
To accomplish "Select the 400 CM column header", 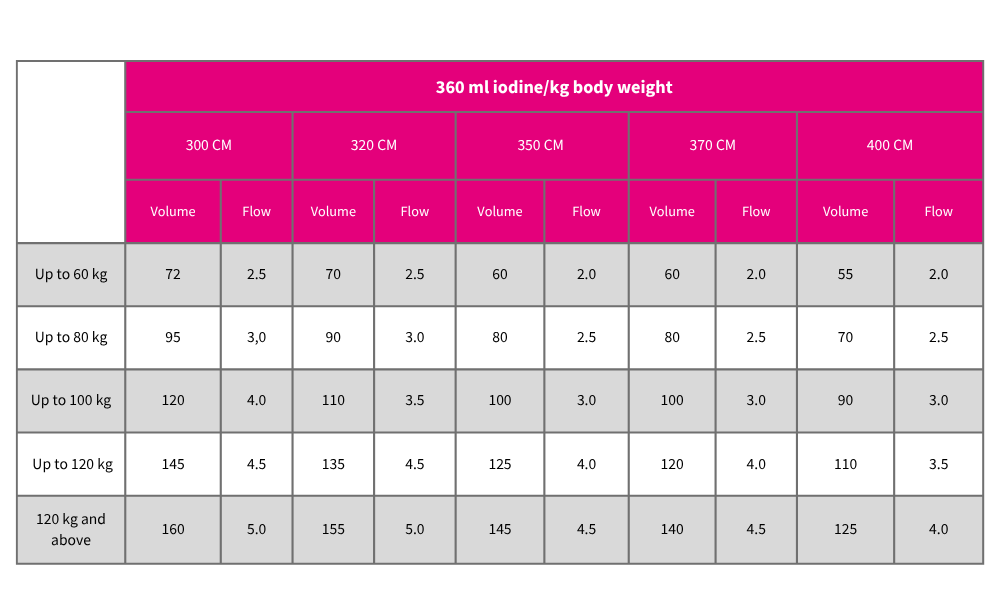I will pos(889,145).
